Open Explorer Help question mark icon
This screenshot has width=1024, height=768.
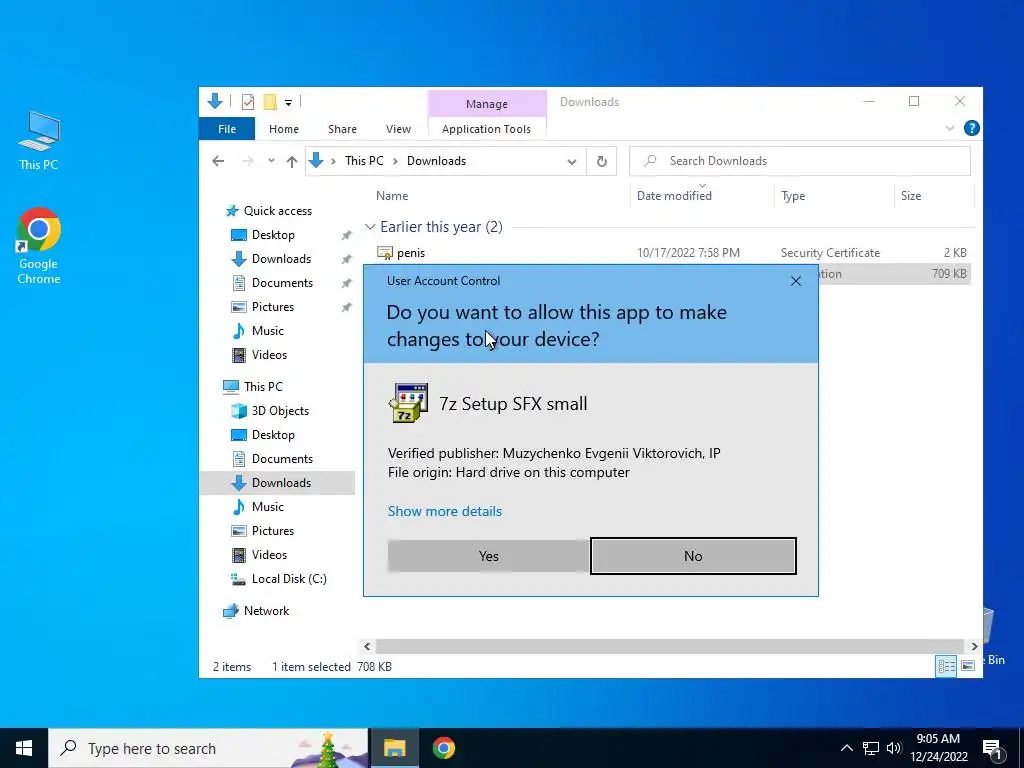(x=971, y=129)
